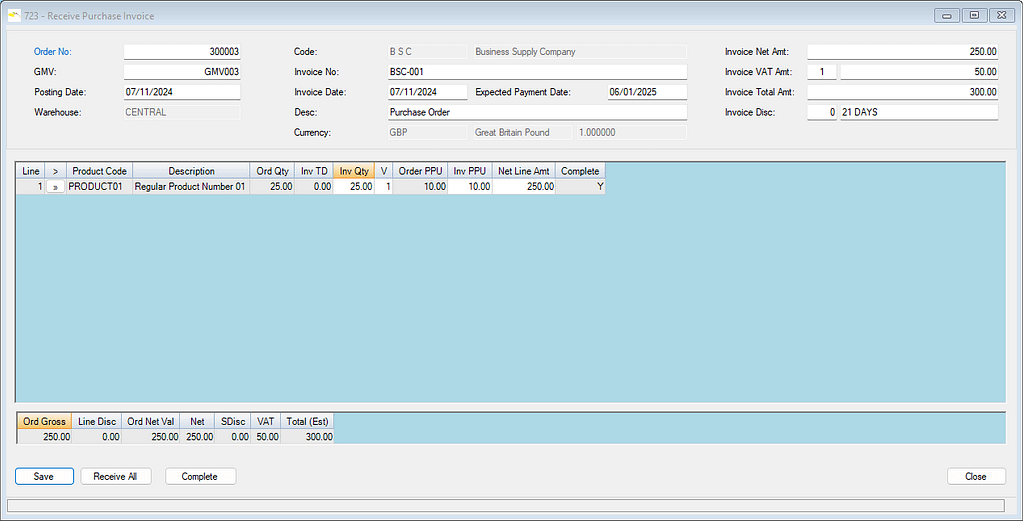The width and height of the screenshot is (1023, 521).
Task: Select the Inv PPU cell on line 1
Action: tap(469, 187)
